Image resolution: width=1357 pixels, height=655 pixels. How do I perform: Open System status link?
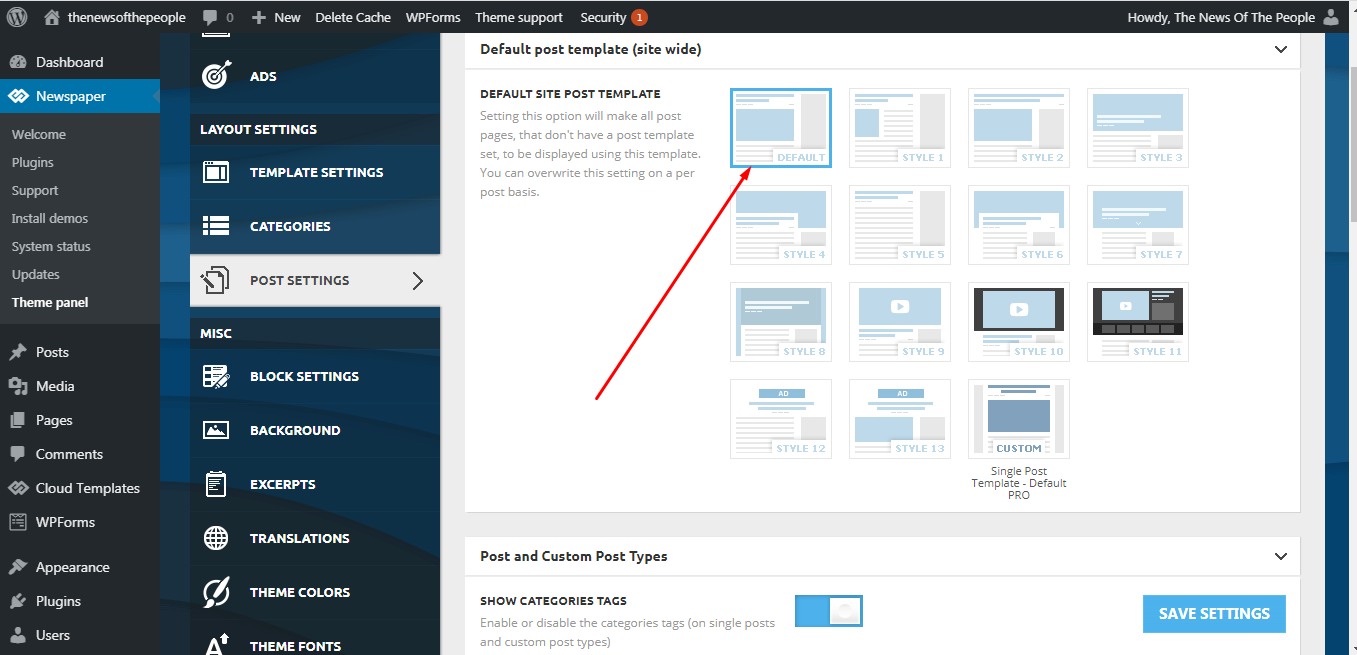point(51,246)
